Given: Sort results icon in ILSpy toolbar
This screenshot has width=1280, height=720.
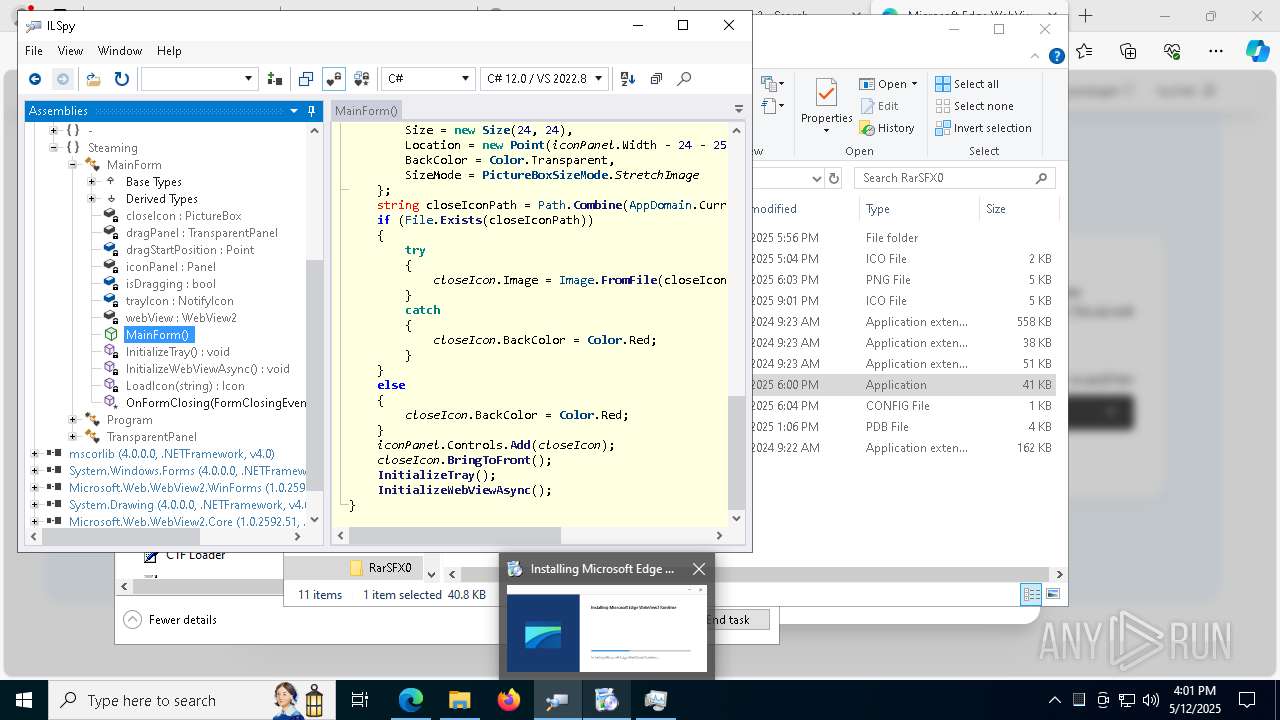Looking at the screenshot, I should tap(628, 78).
